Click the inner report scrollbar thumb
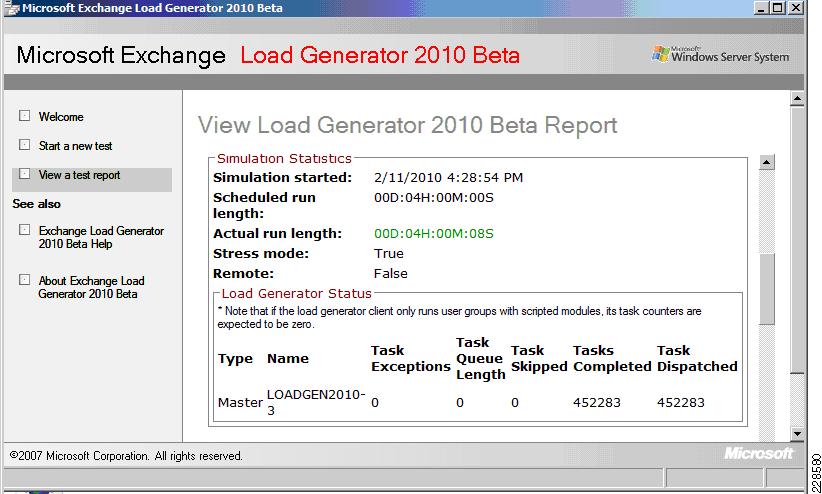 tap(766, 289)
